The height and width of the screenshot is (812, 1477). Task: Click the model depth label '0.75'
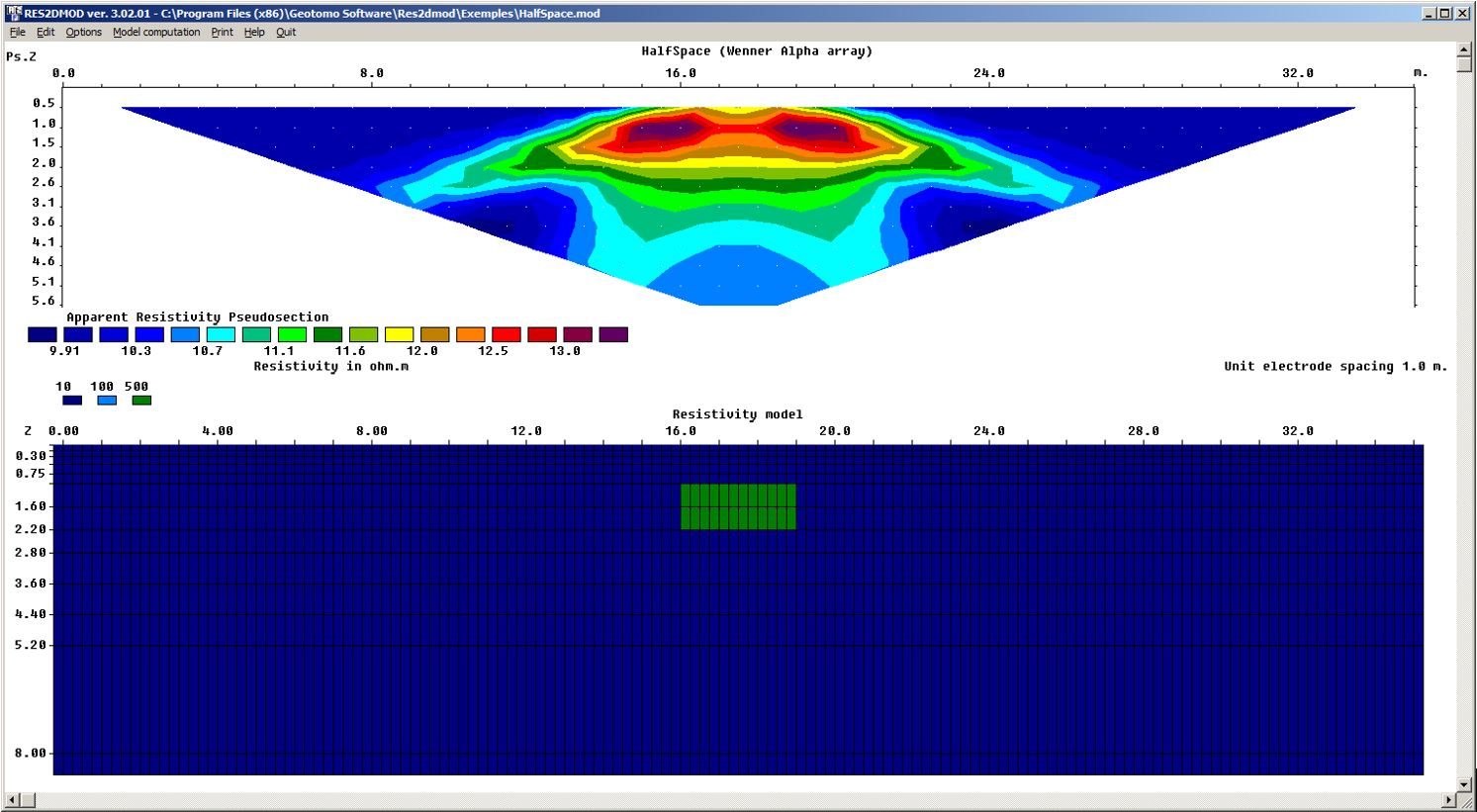coord(31,474)
